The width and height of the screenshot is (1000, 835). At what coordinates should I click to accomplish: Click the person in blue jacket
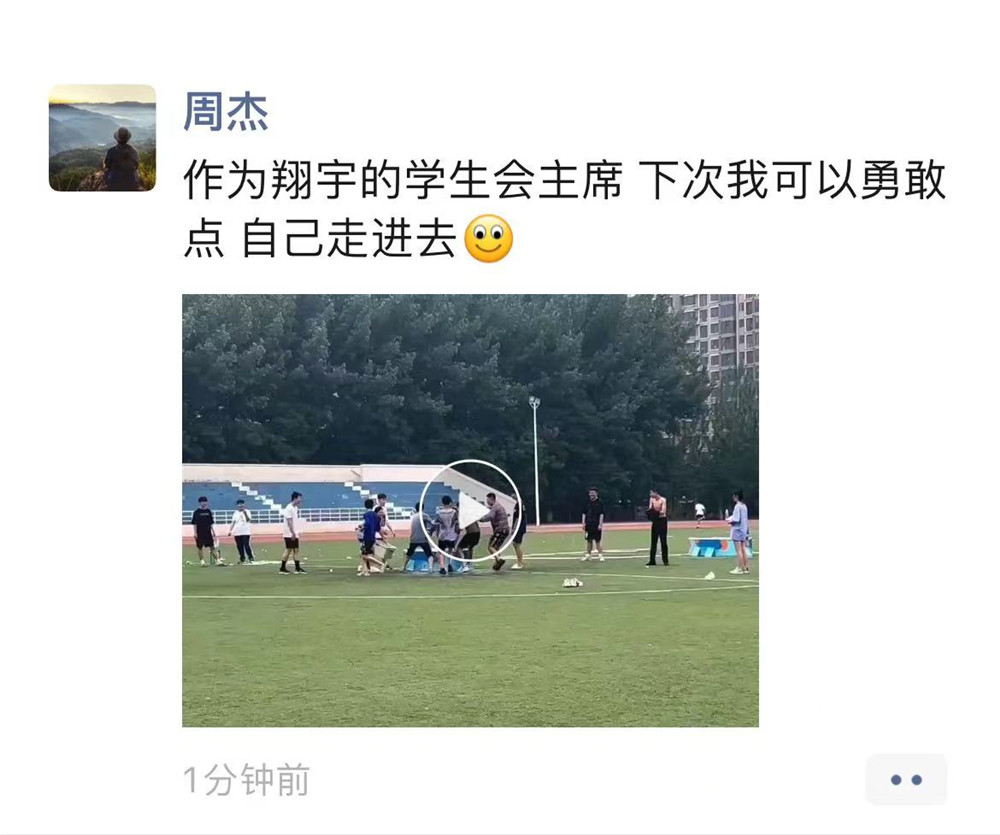pos(369,535)
